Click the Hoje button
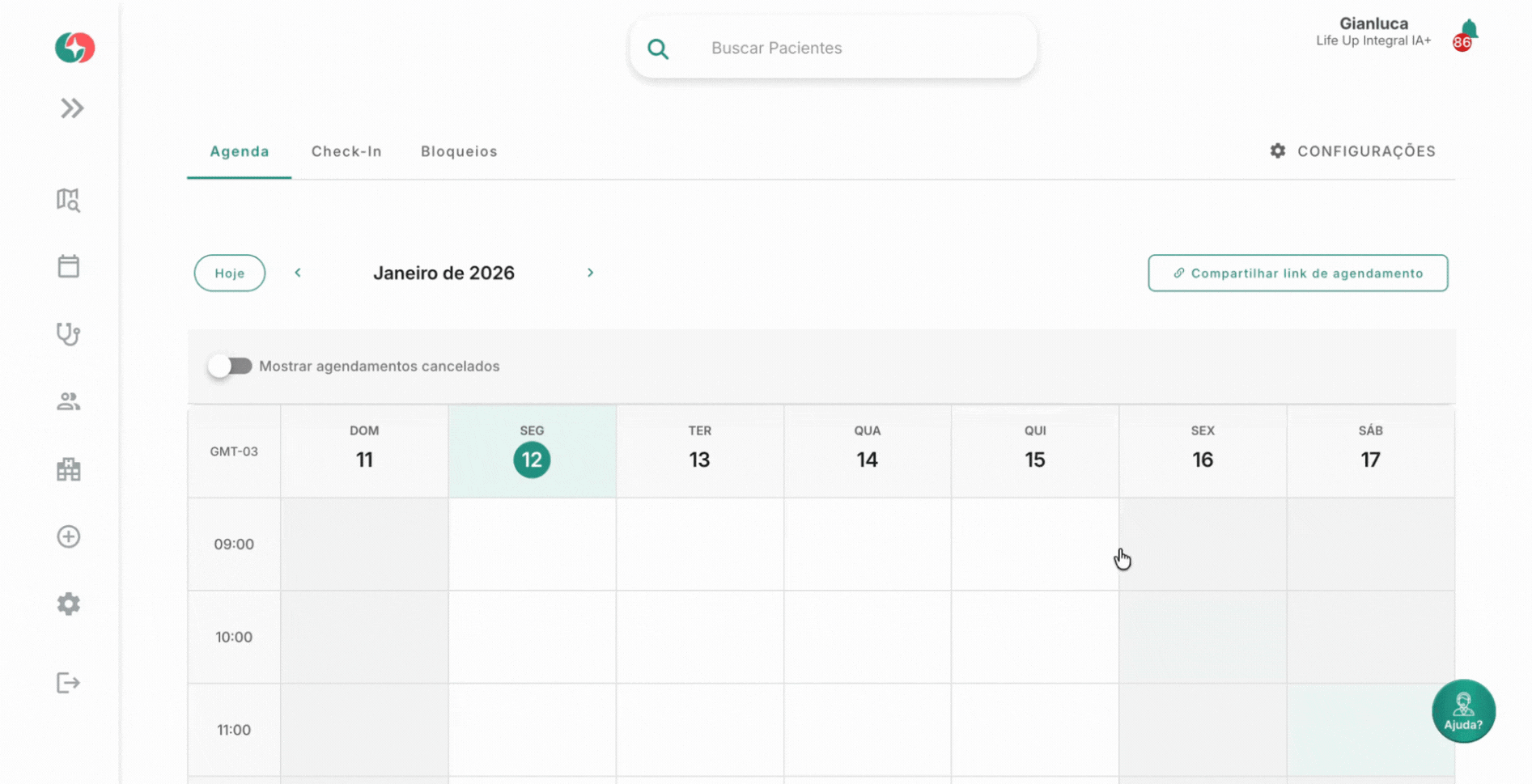Image resolution: width=1532 pixels, height=784 pixels. pyautogui.click(x=230, y=273)
